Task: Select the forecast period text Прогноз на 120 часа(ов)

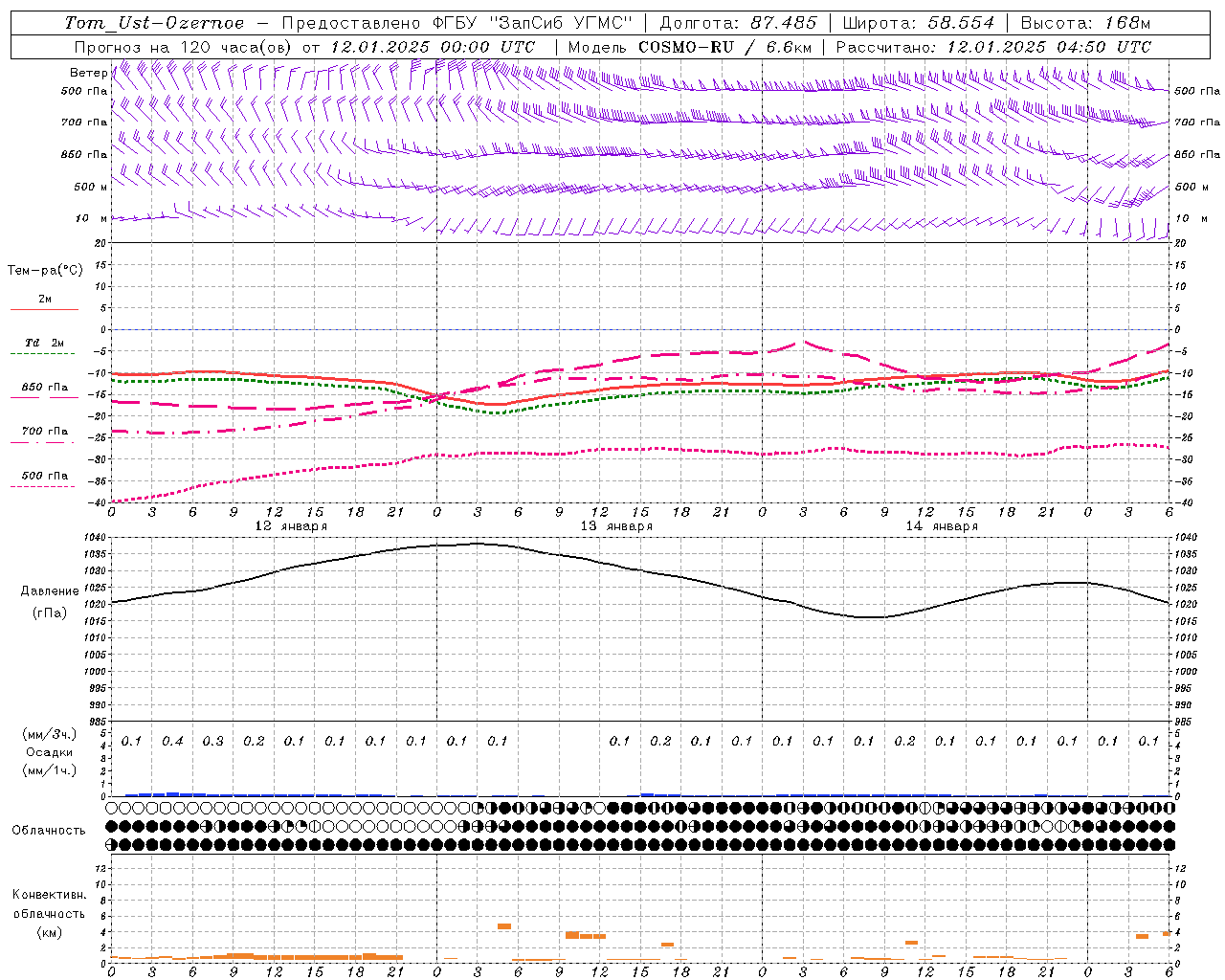Action: [x=186, y=47]
